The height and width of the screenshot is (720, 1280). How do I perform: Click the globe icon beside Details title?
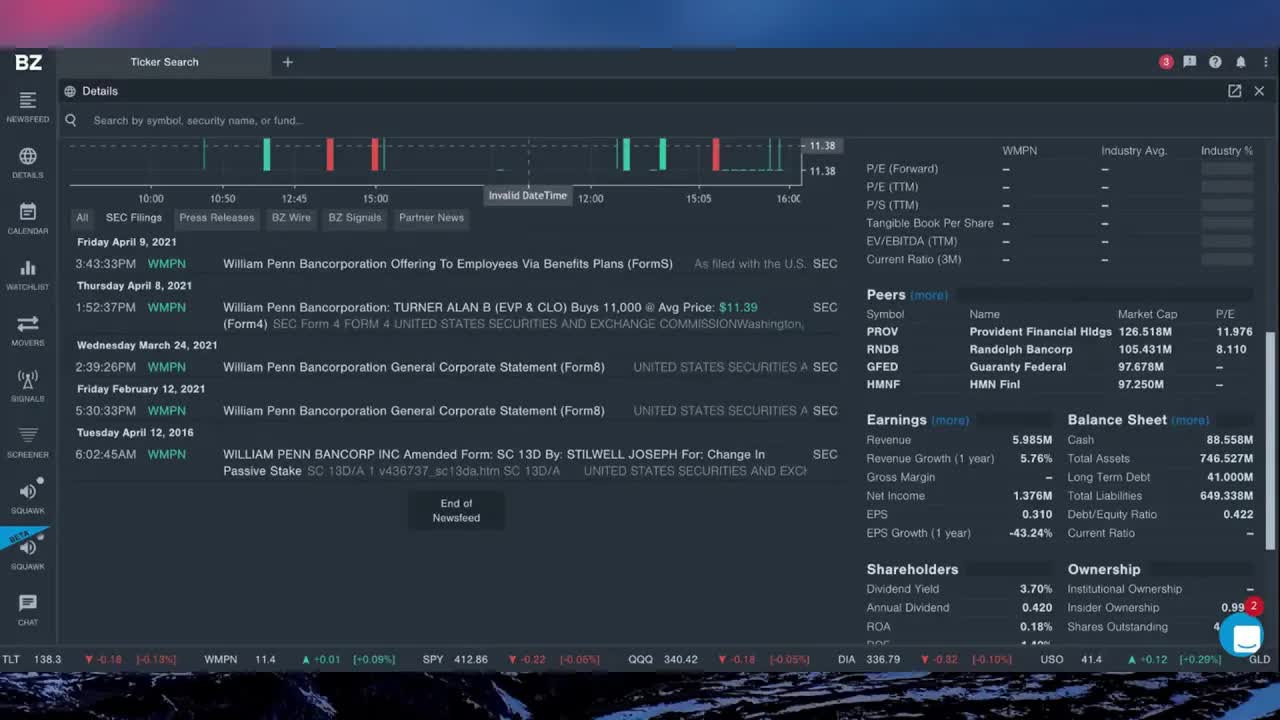point(70,91)
